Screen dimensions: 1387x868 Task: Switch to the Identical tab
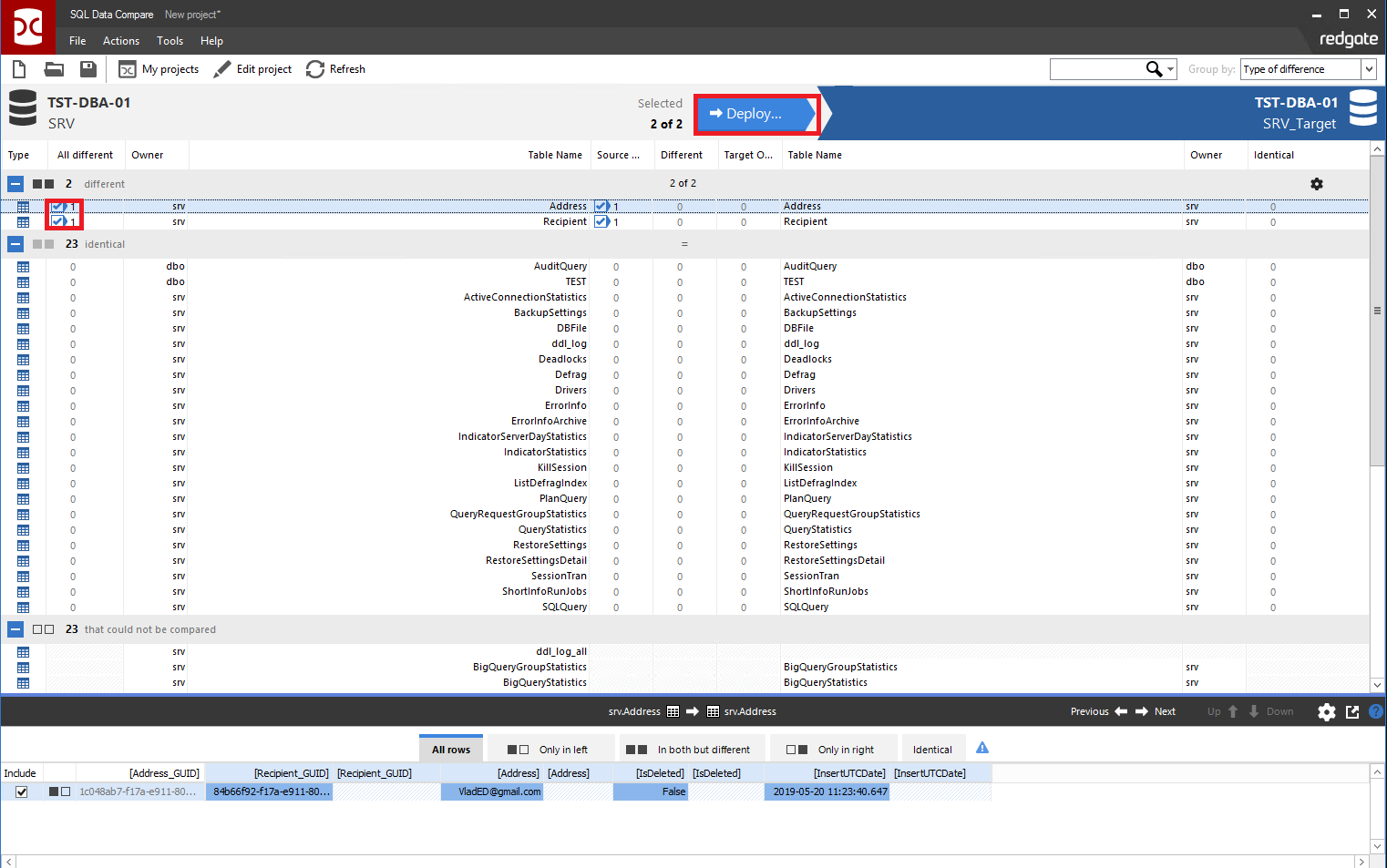coord(932,750)
